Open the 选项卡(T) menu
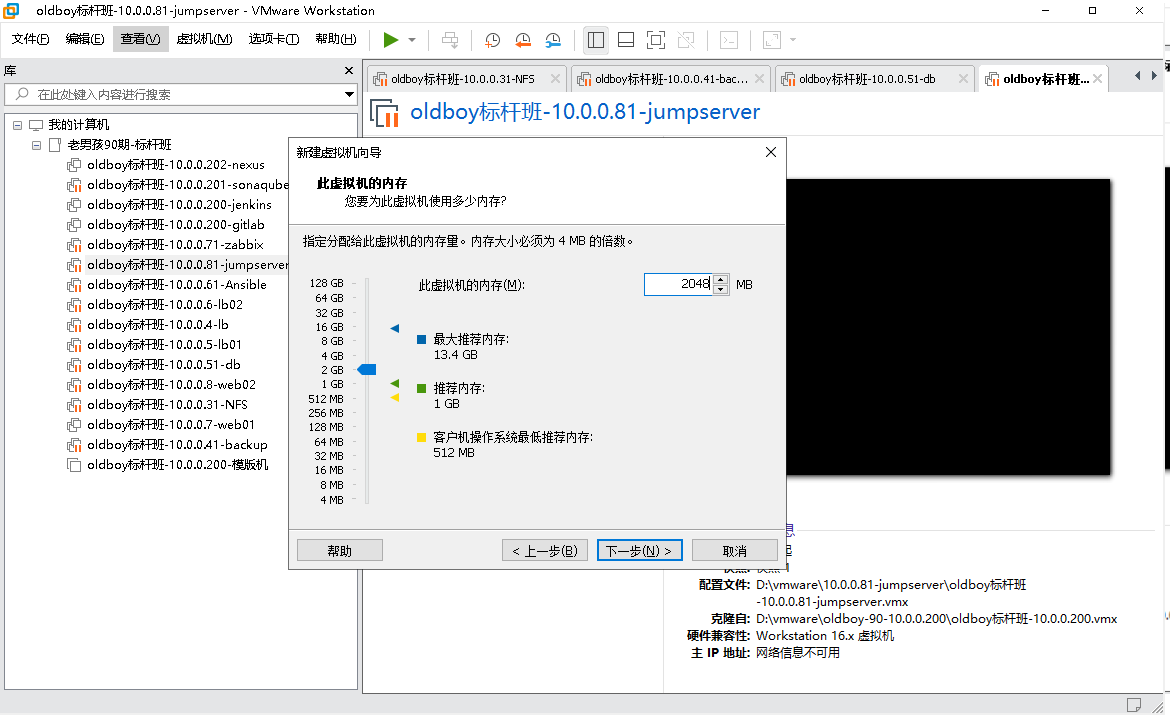This screenshot has width=1170, height=717. pyautogui.click(x=274, y=39)
